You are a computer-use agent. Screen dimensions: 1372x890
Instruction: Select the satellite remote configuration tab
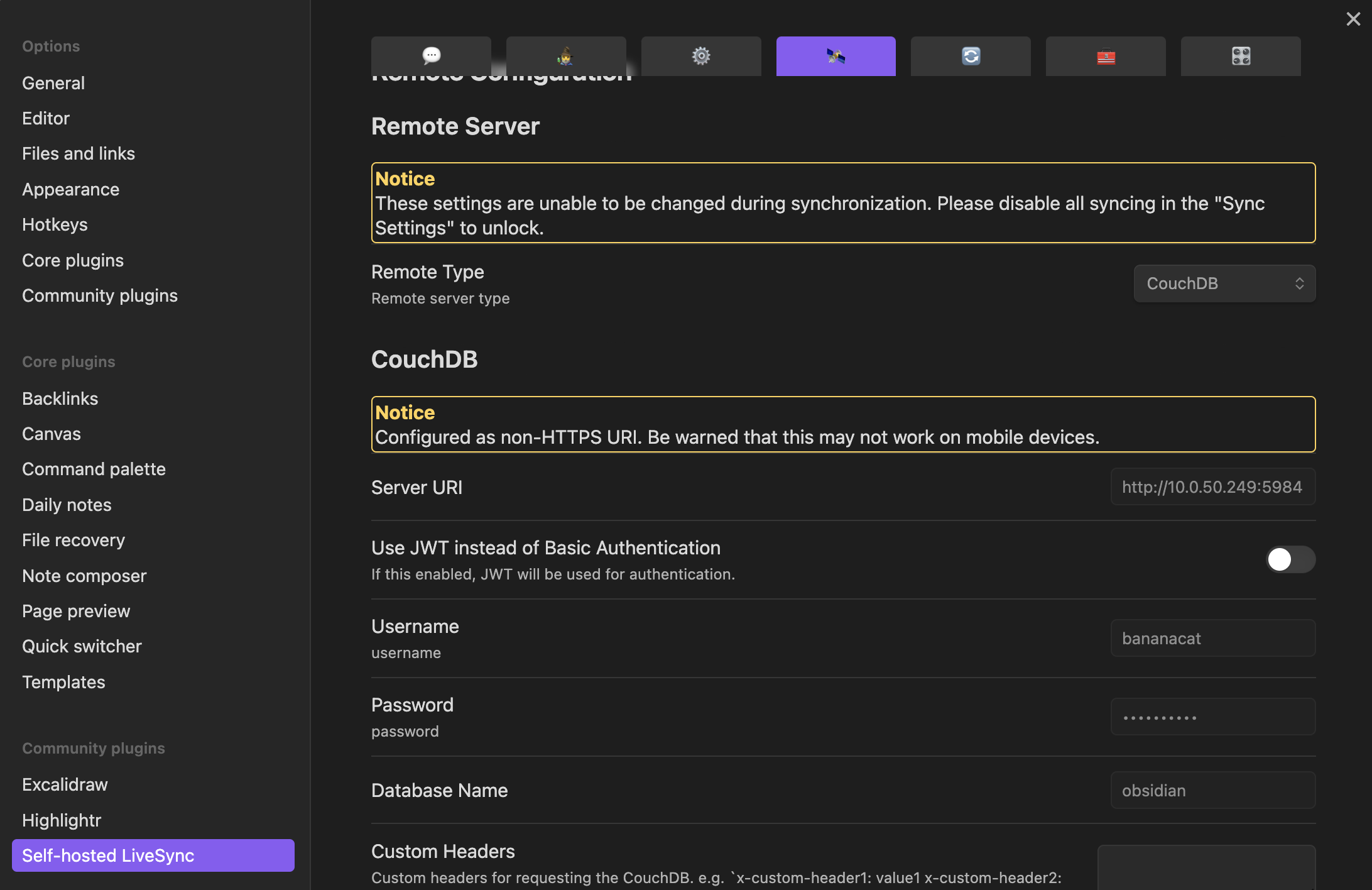[836, 56]
